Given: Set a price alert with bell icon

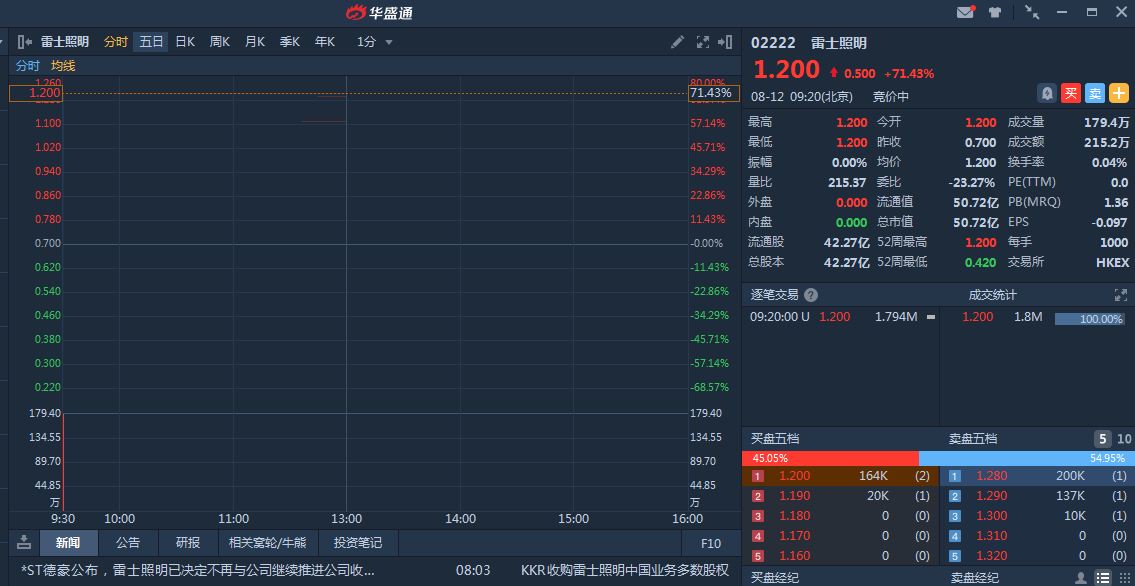Looking at the screenshot, I should pos(1047,93).
